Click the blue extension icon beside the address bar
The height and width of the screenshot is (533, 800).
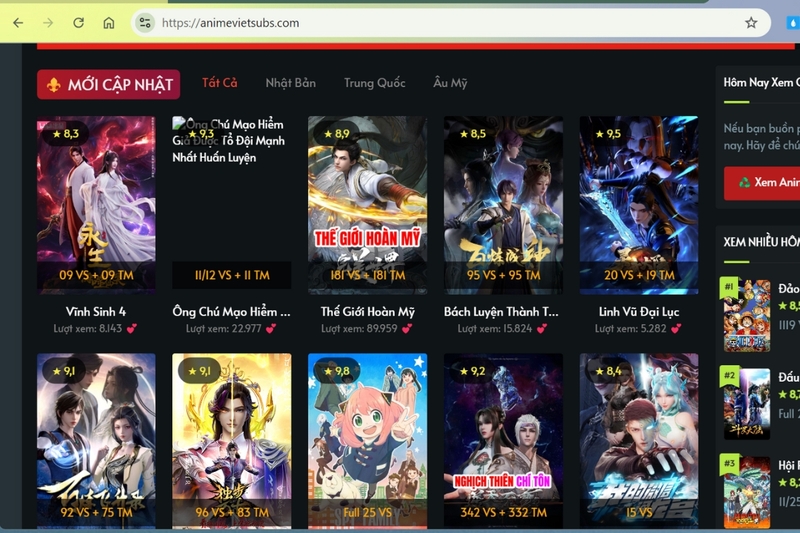(793, 23)
